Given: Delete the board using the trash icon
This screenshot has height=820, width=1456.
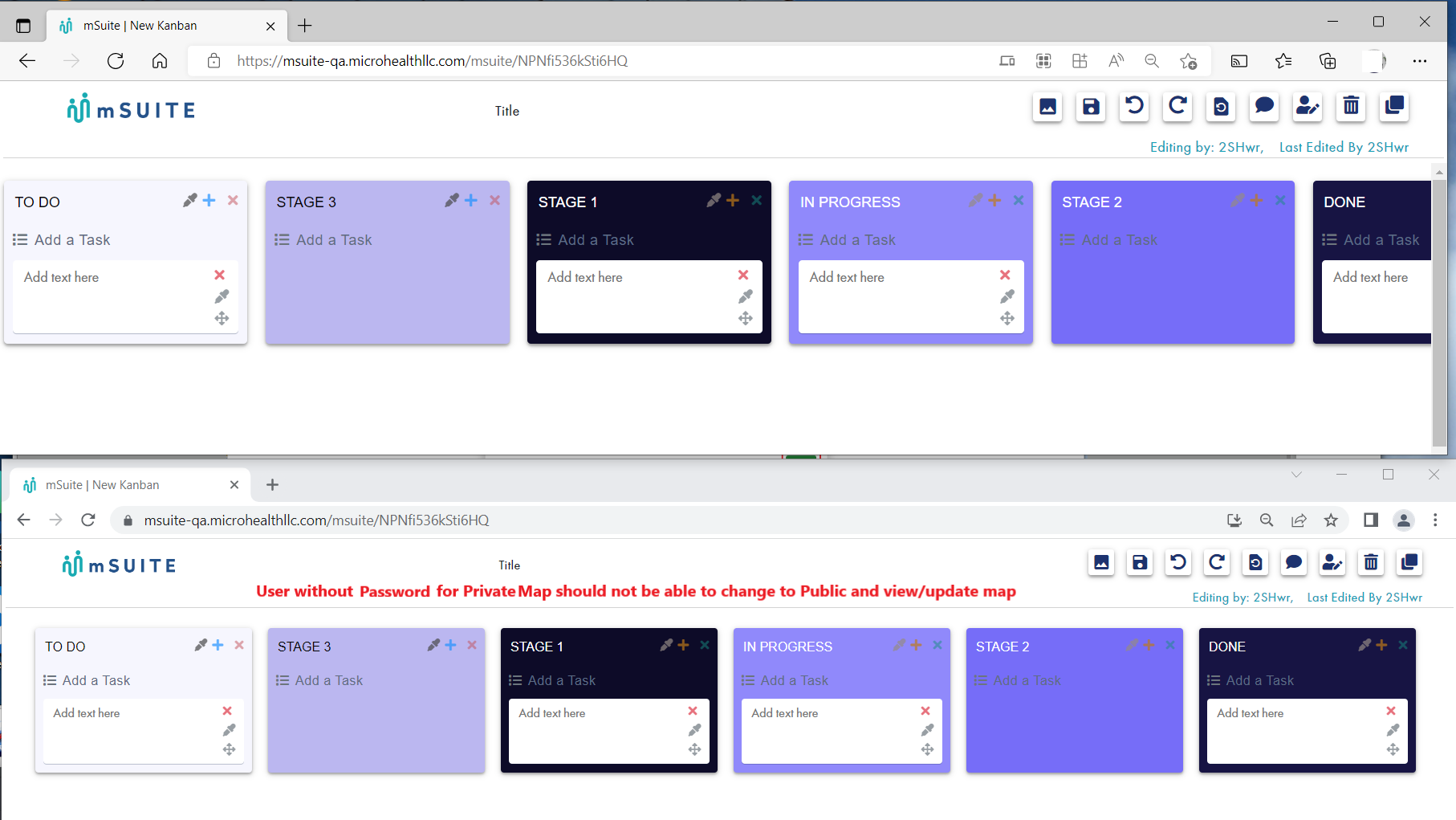Looking at the screenshot, I should pyautogui.click(x=1350, y=107).
